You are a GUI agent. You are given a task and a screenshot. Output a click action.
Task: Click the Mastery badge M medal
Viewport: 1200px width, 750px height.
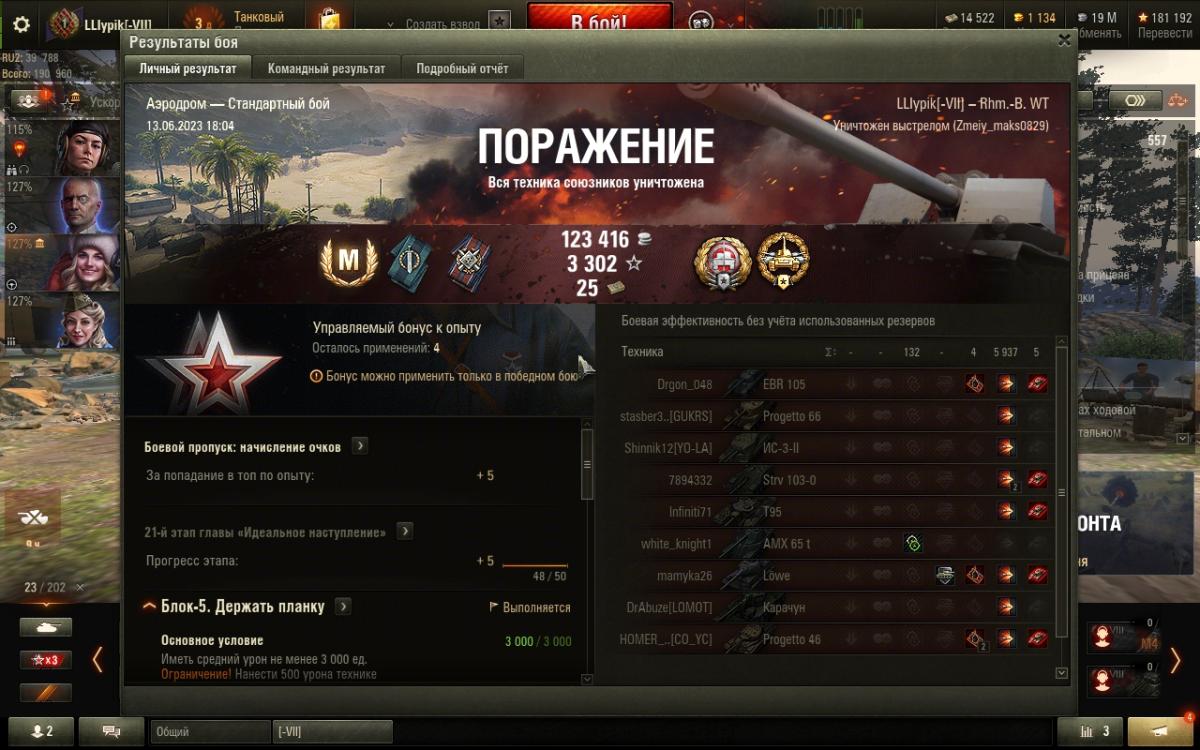pyautogui.click(x=348, y=261)
